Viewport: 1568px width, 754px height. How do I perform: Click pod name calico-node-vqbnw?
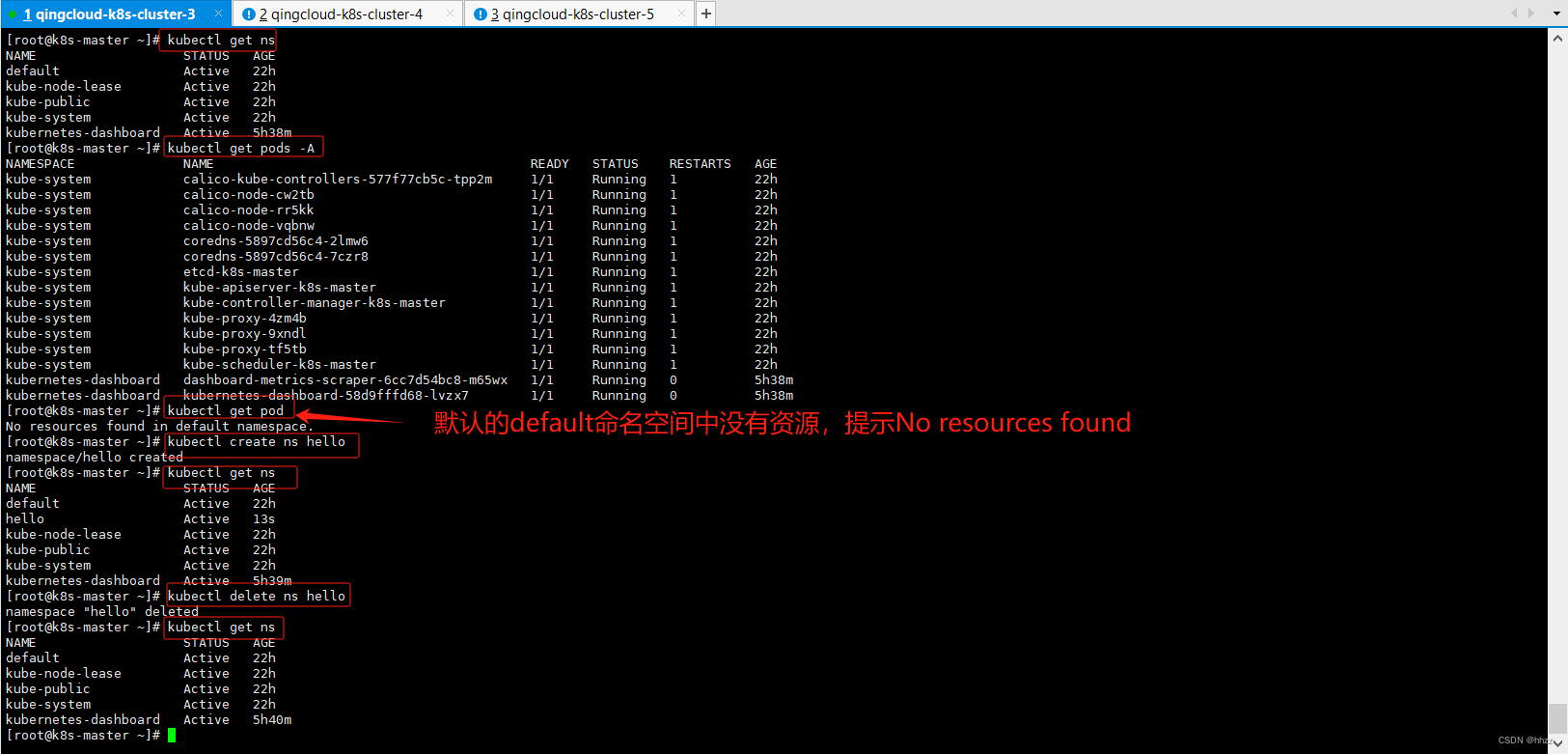pos(249,225)
